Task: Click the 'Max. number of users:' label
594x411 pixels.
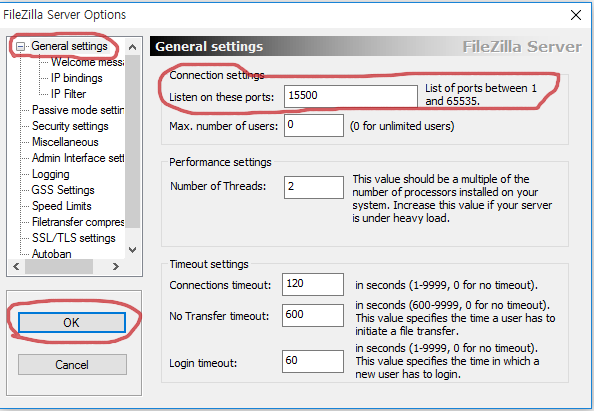Action: 224,126
